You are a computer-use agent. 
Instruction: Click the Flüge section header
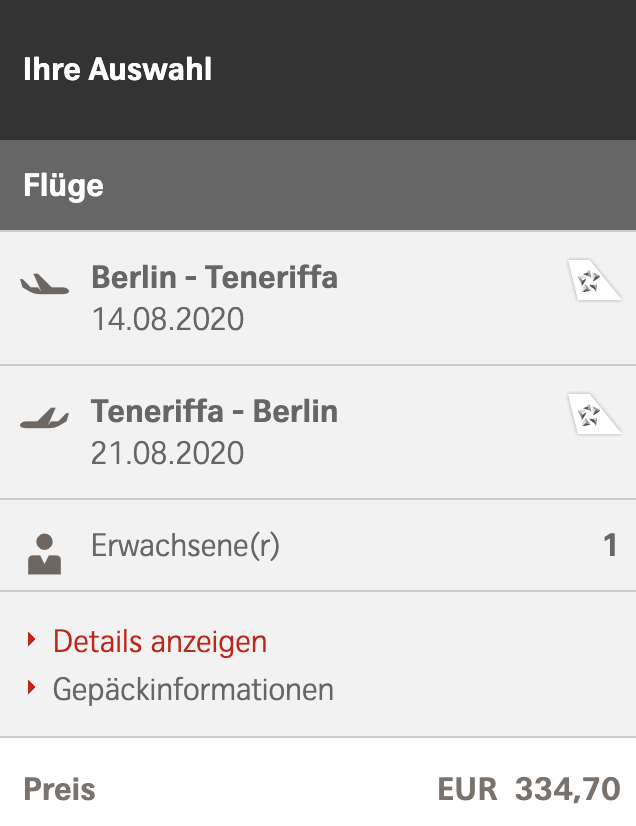[64, 185]
